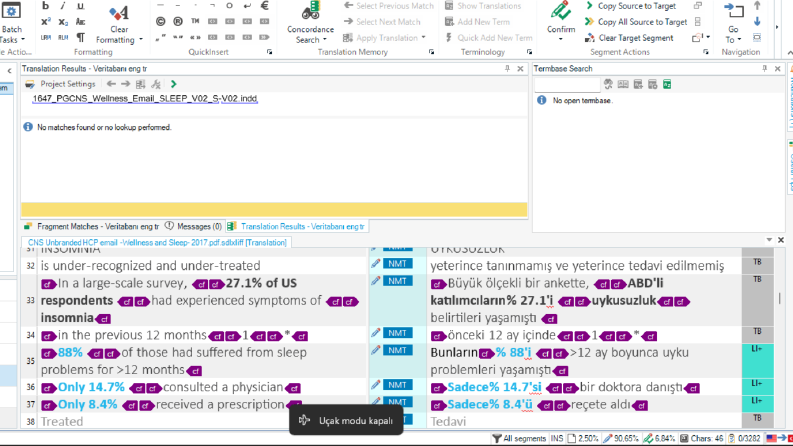Insert guillemet quotes from QuickInsert
793x446 pixels.
[195, 37]
